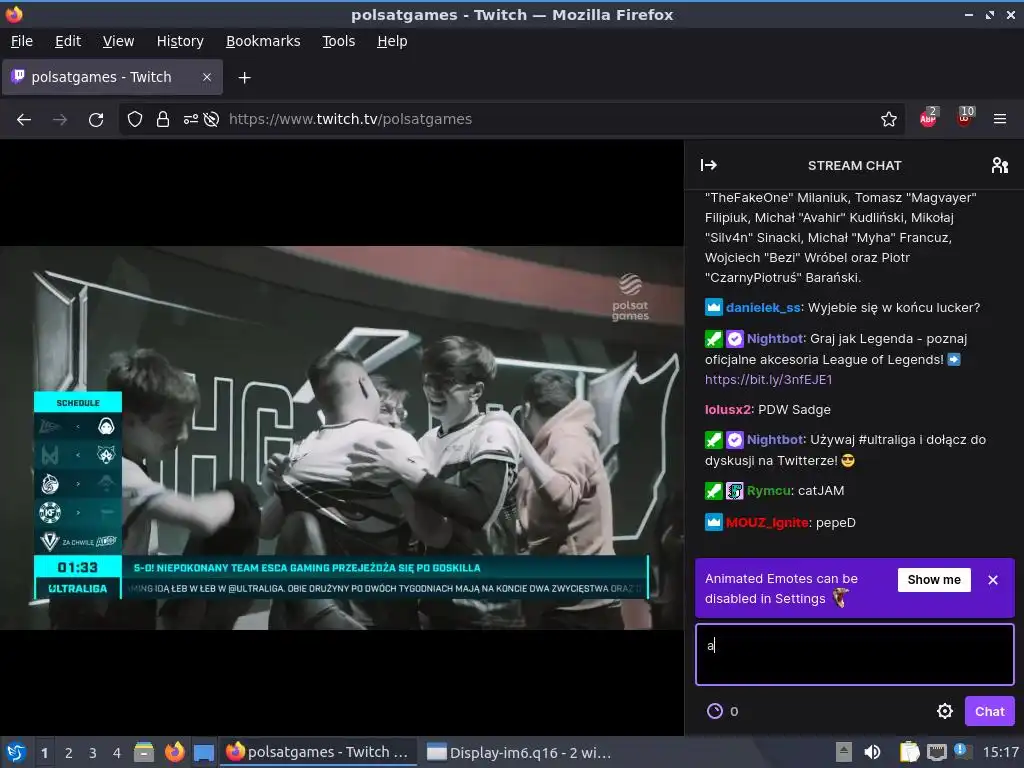Dismiss the Animated Emotes notice
The height and width of the screenshot is (768, 1024).
(993, 580)
